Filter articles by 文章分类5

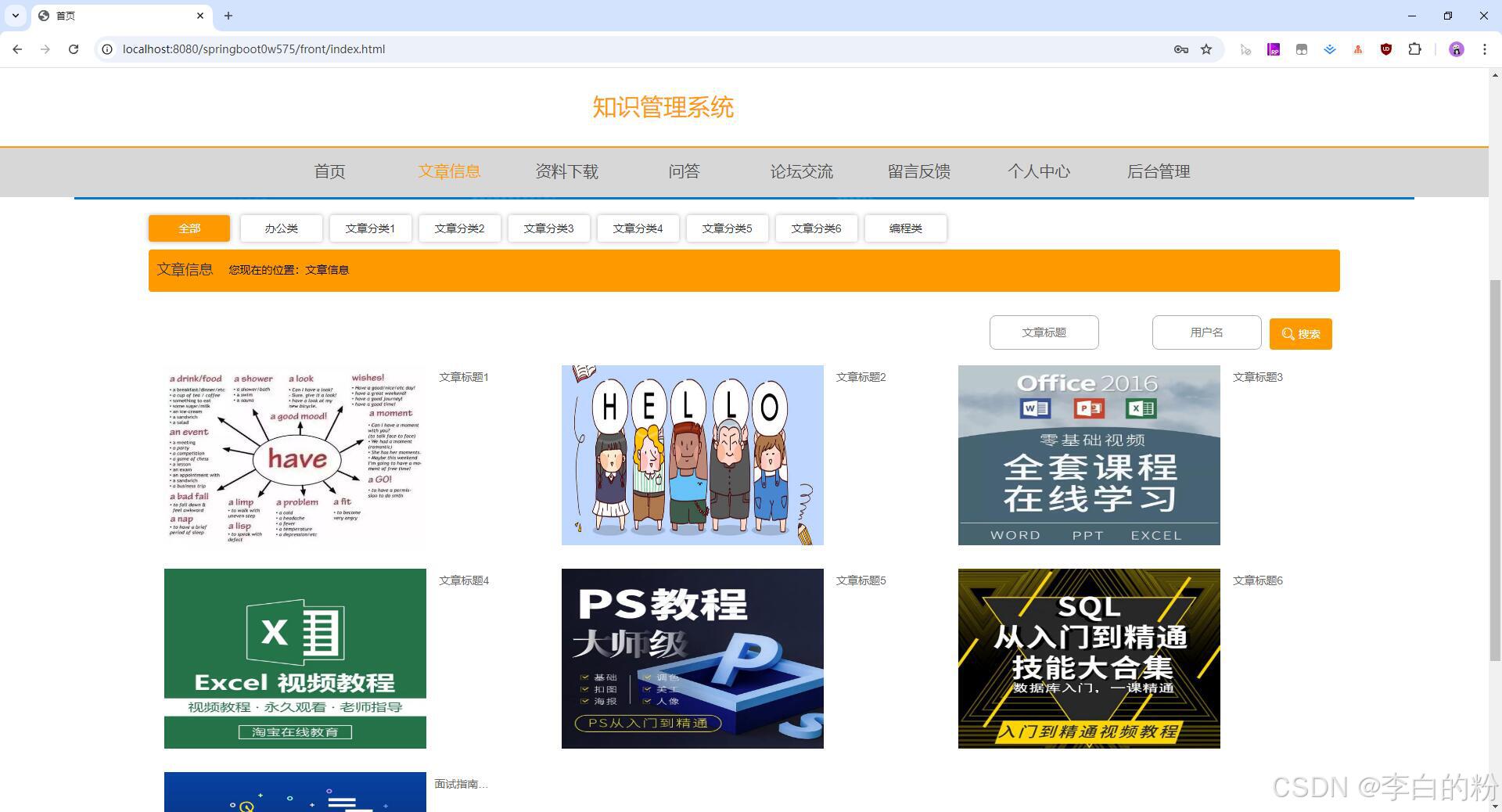(x=727, y=228)
